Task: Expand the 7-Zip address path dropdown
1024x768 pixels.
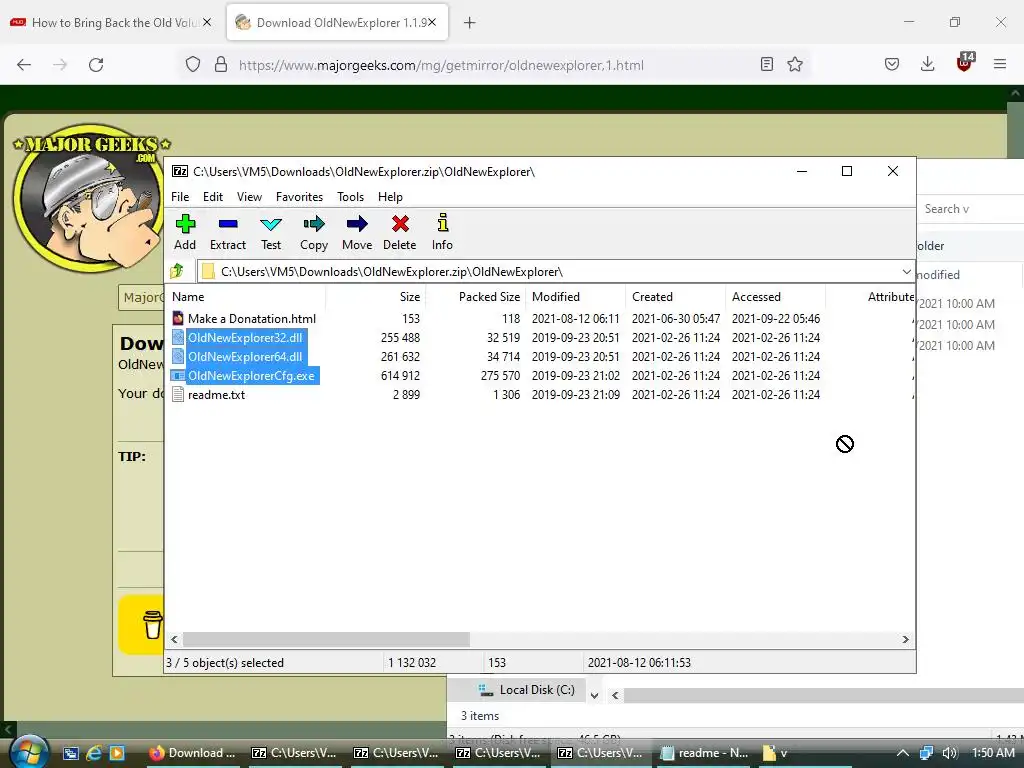Action: click(906, 271)
